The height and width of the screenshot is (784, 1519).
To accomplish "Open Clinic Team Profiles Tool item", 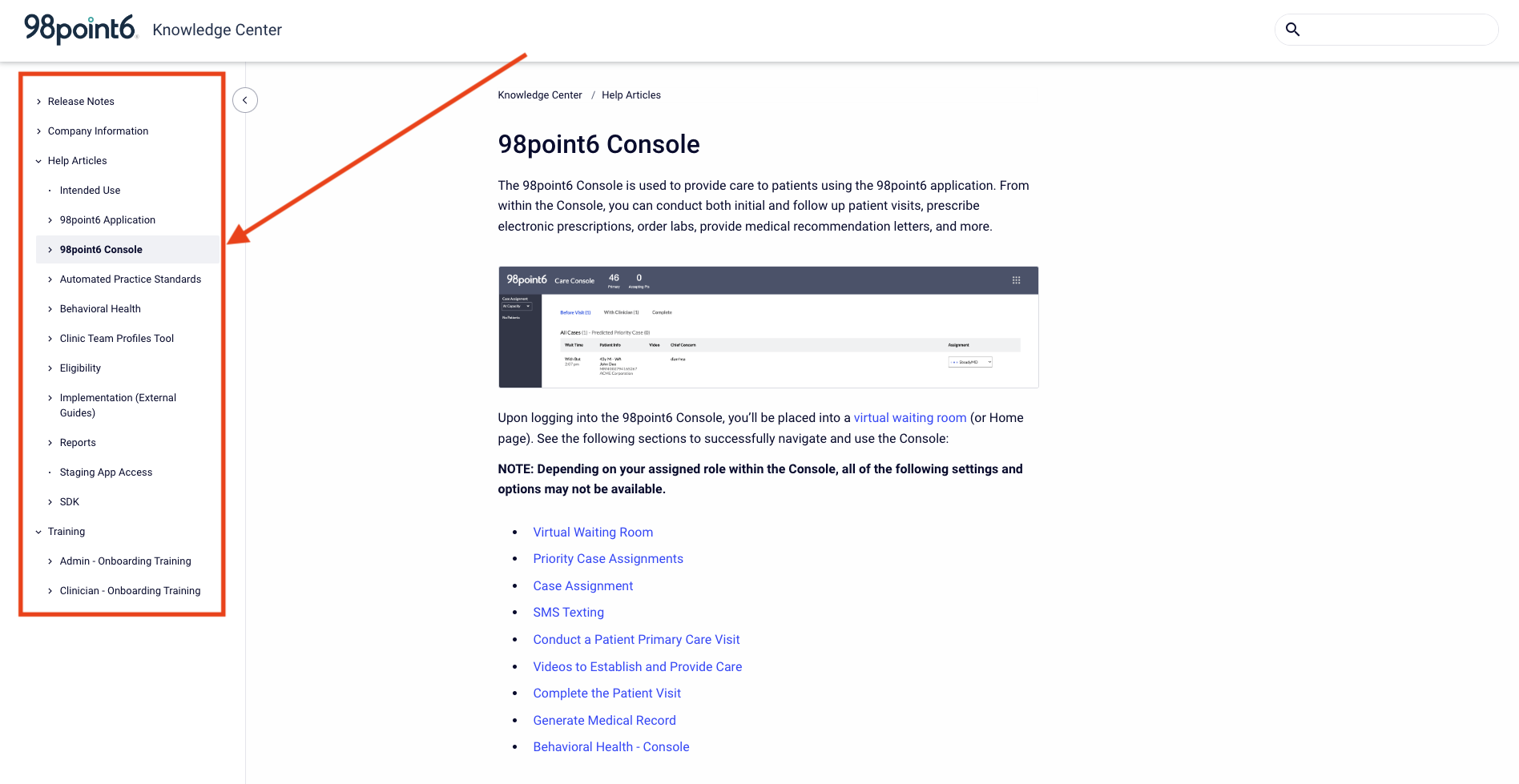I will point(117,339).
